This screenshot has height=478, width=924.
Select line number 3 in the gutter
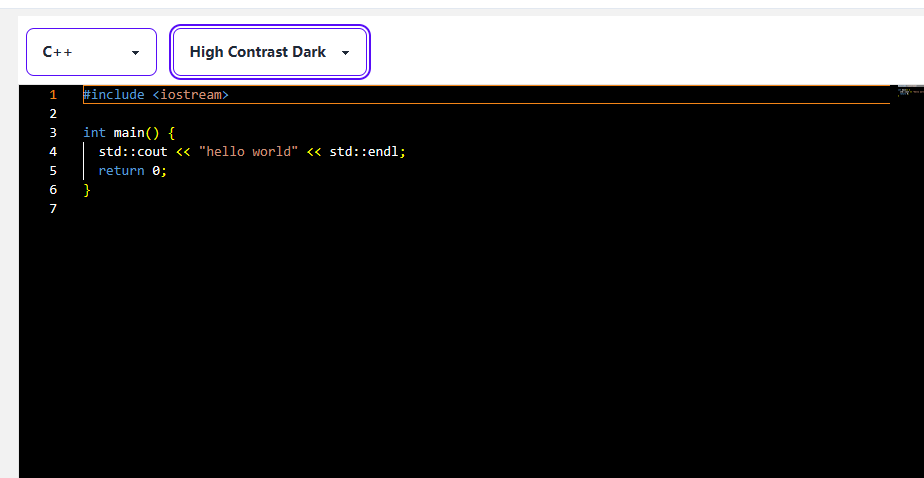tap(53, 133)
